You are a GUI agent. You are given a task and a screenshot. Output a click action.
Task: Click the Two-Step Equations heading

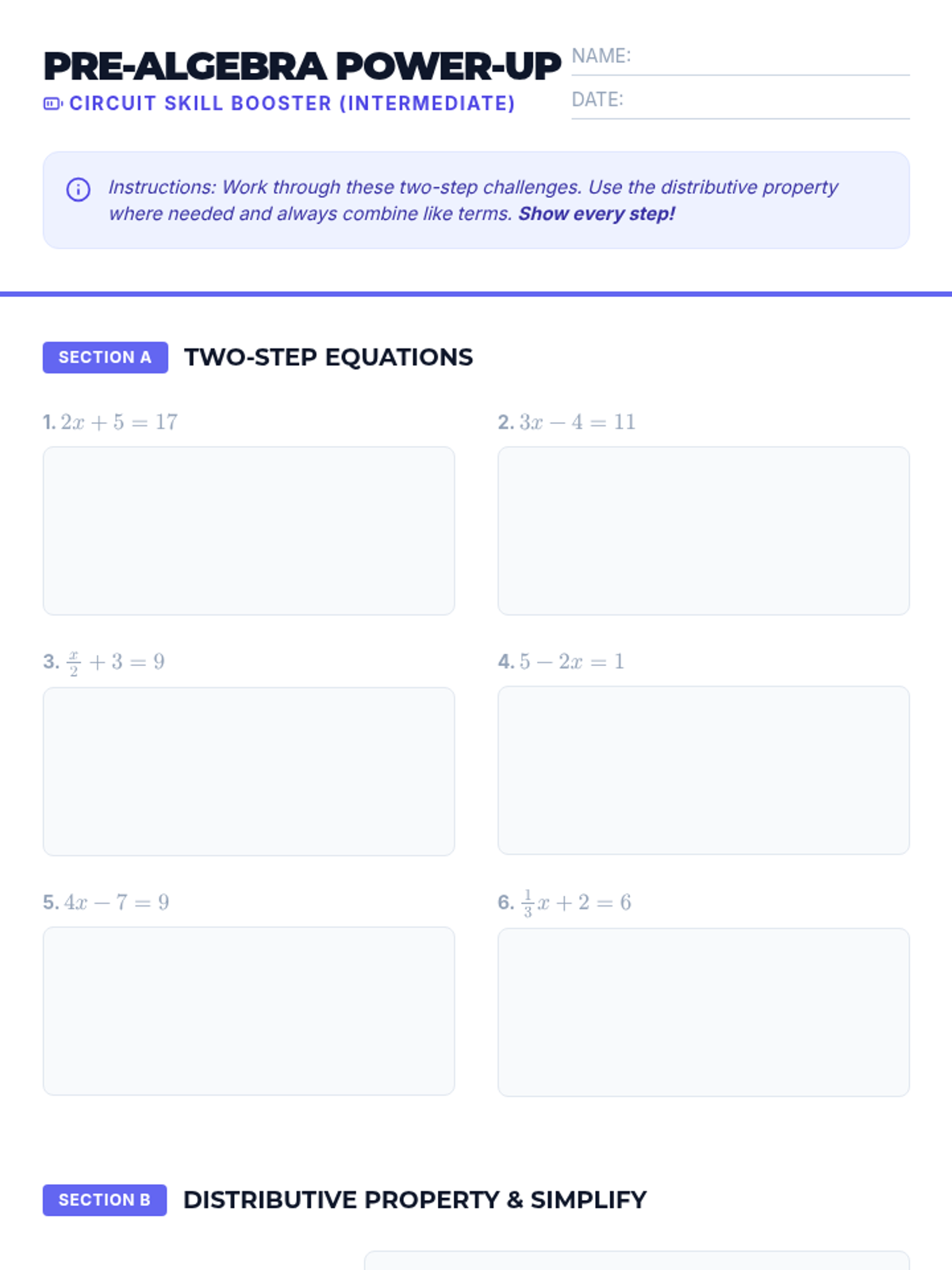point(328,357)
